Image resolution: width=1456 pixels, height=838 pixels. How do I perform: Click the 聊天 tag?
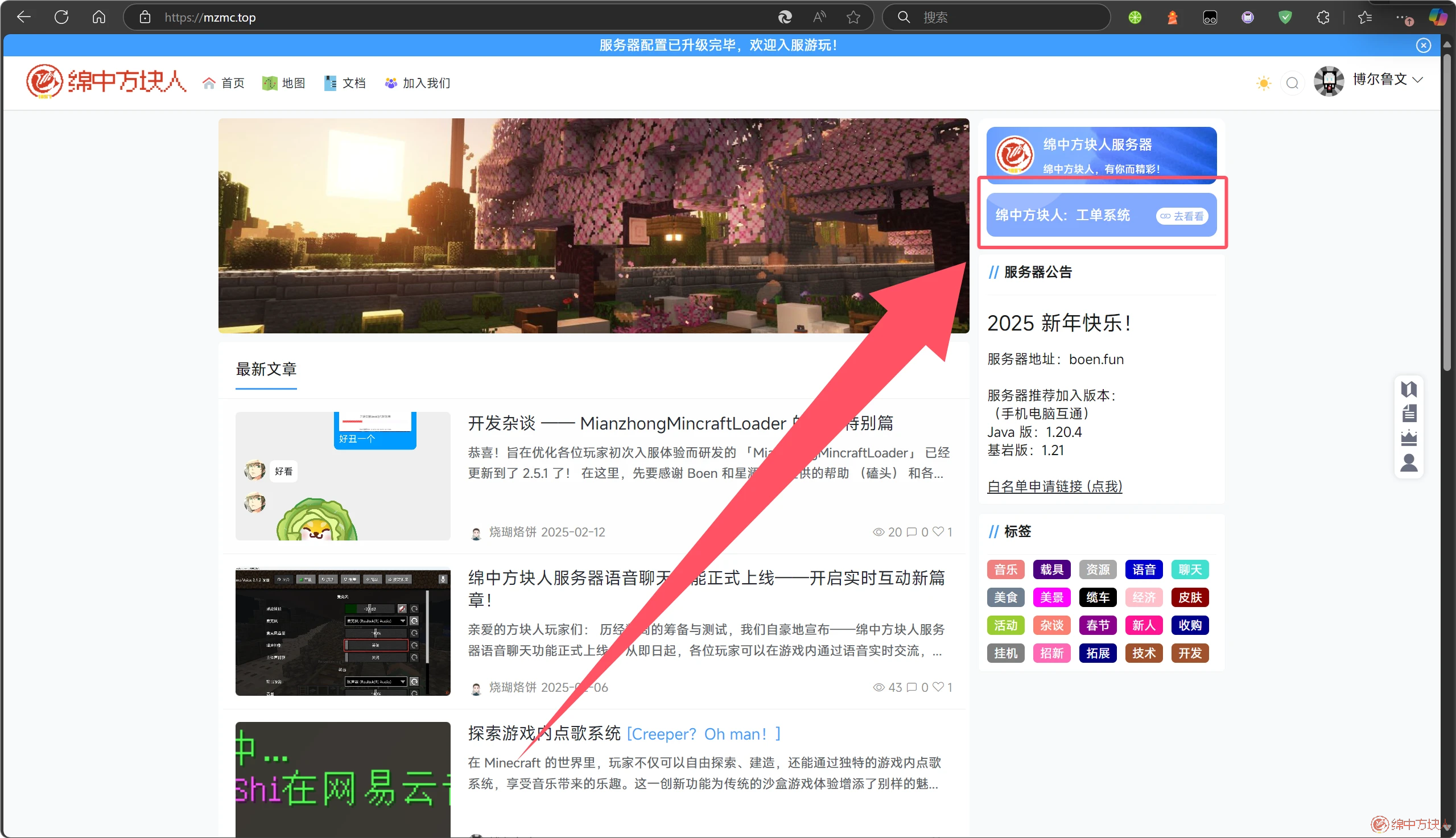[1190, 570]
